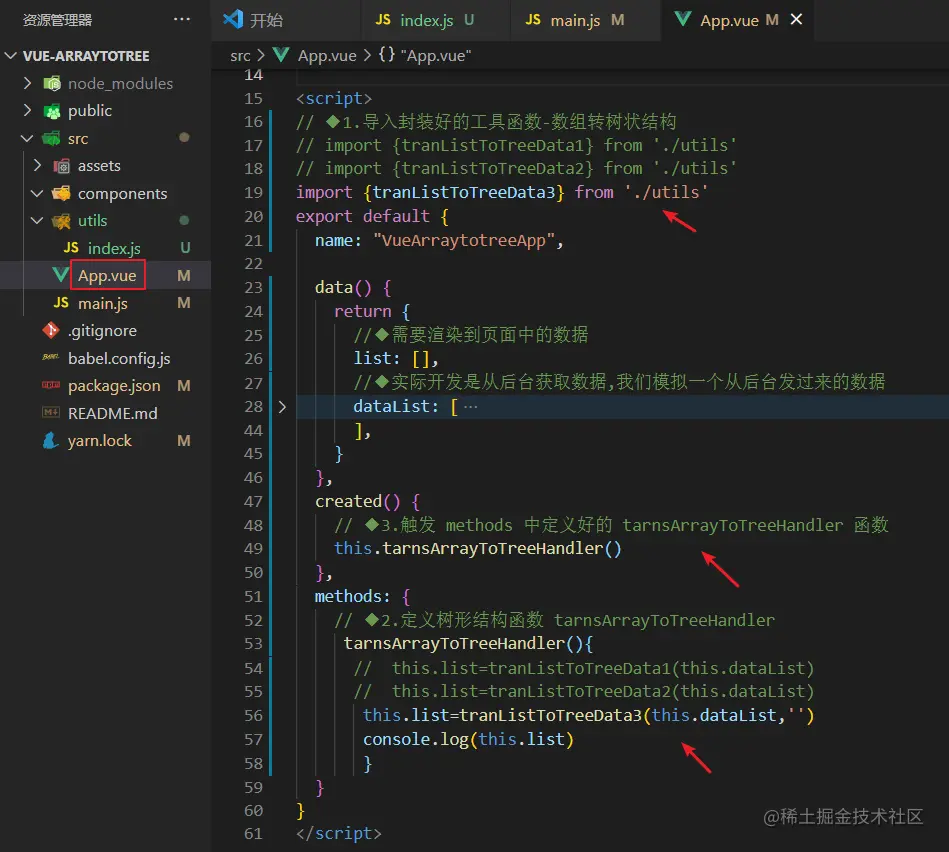Switch to the index.js editor tab
Viewport: 949px width, 852px height.
point(435,20)
